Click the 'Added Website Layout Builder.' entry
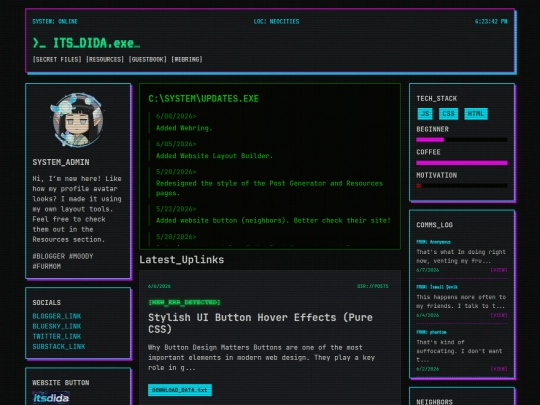Screen dimensions: 540x405 pyautogui.click(x=214, y=156)
